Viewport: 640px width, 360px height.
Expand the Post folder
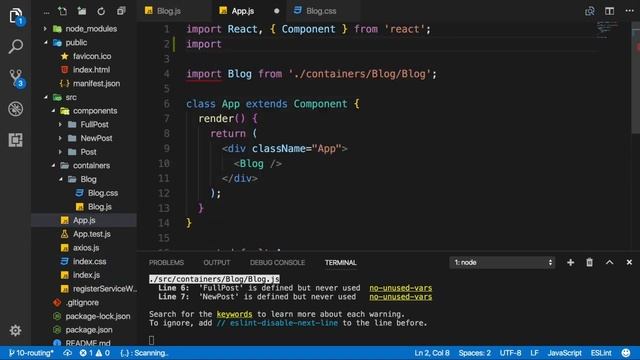[x=84, y=152]
